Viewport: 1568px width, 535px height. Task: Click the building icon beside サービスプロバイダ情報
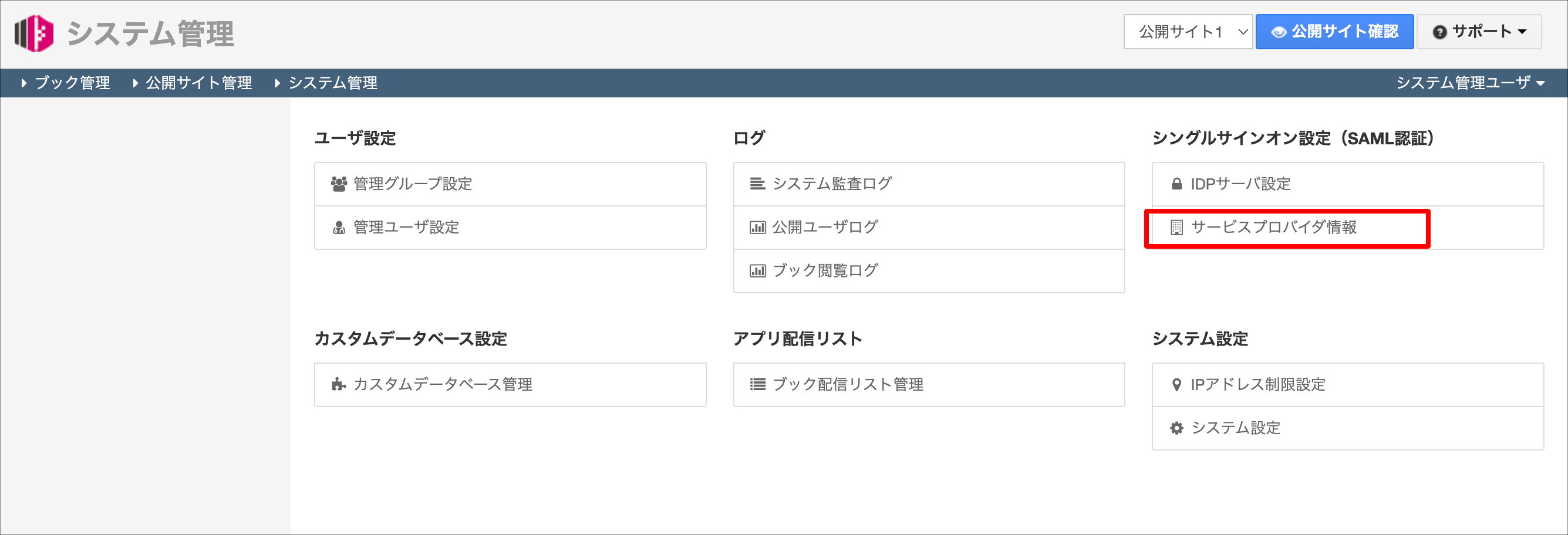(x=1176, y=228)
